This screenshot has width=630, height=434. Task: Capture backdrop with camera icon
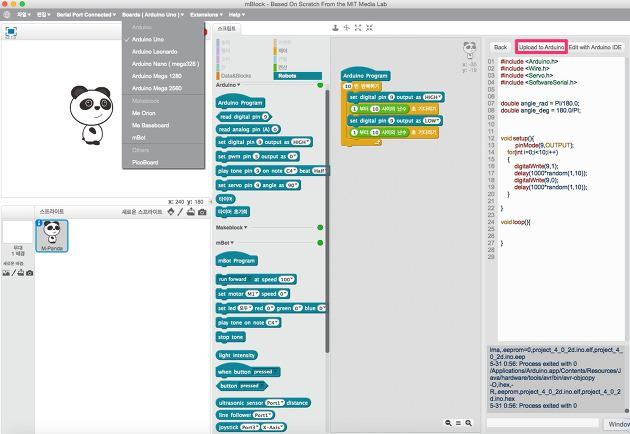29,273
